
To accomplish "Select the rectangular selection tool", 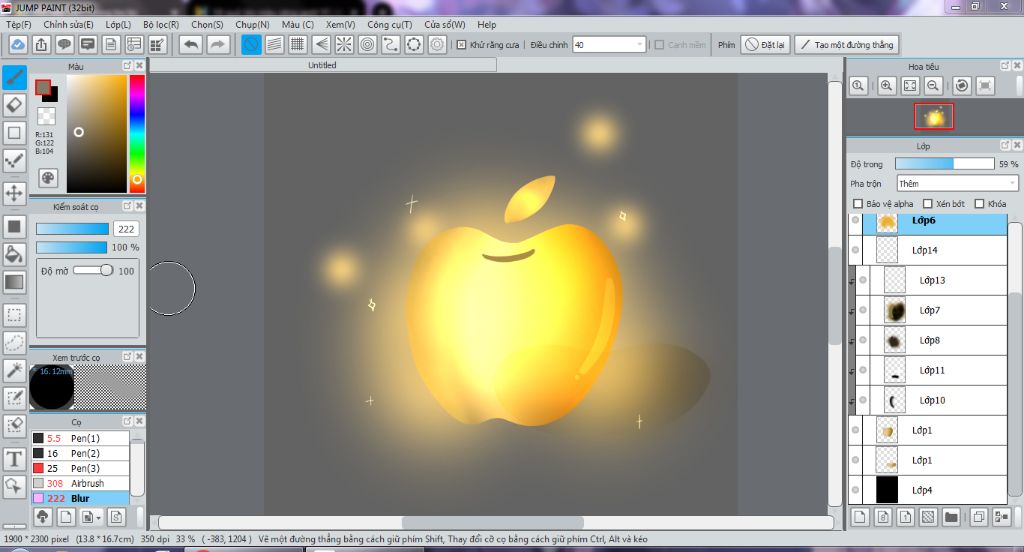I will pyautogui.click(x=14, y=315).
